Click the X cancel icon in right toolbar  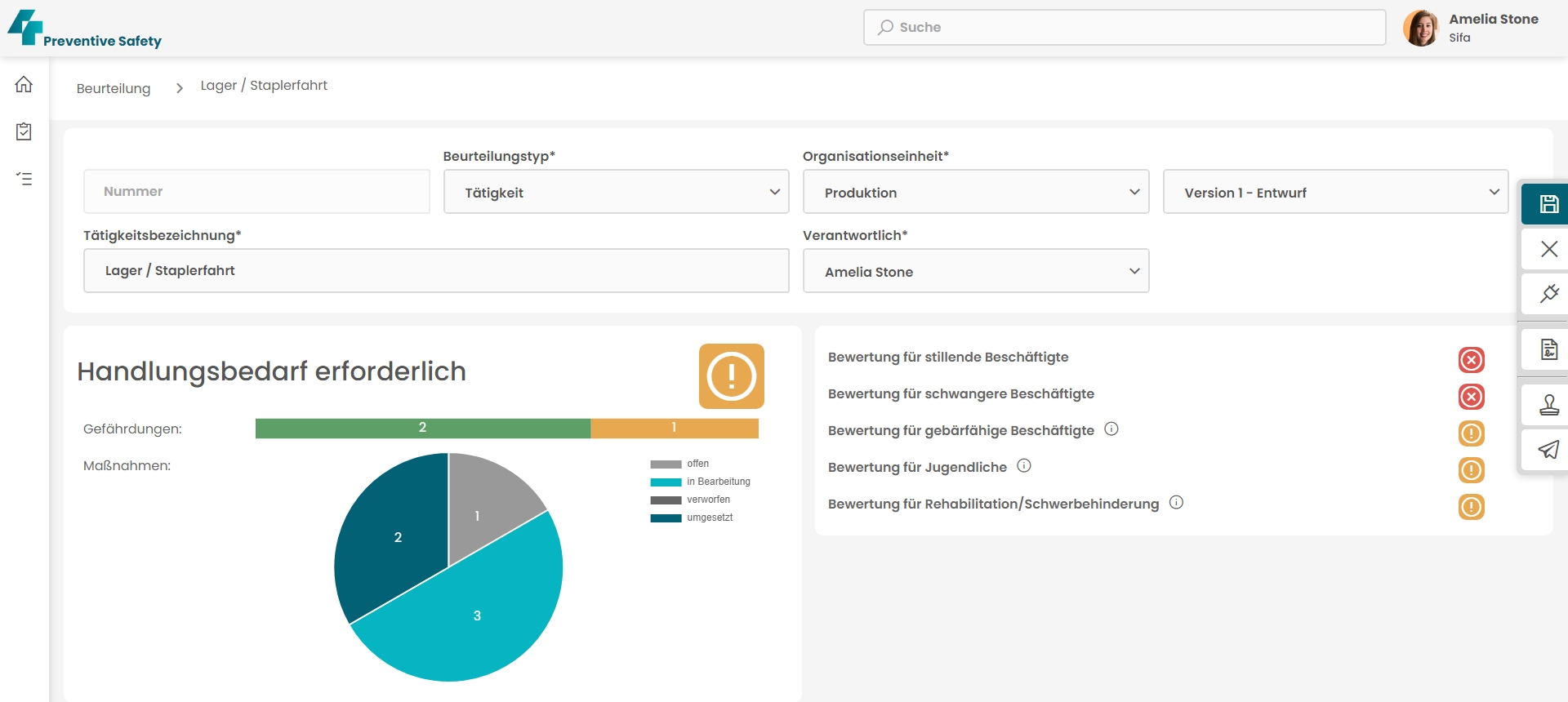tap(1548, 249)
